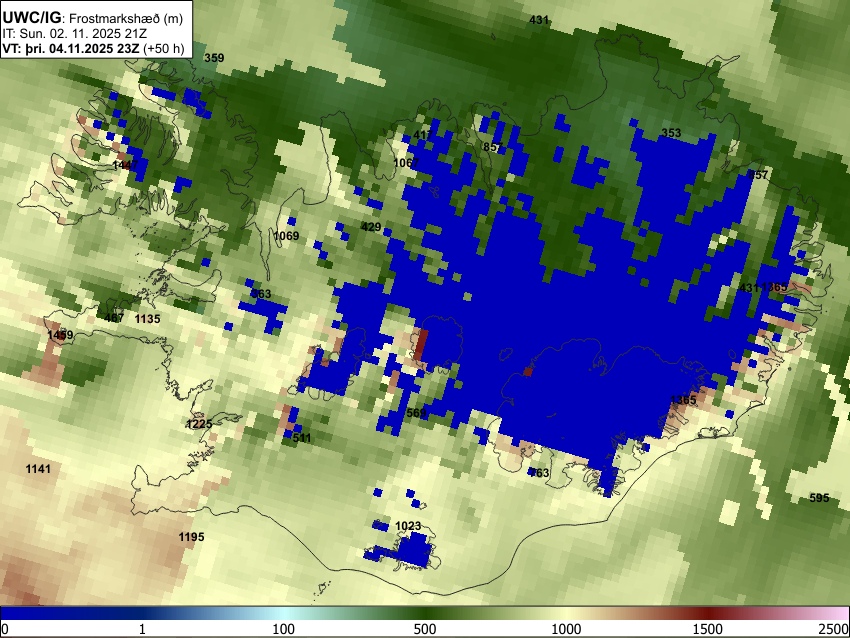
Task: Click the color scale label '2500'
Action: (x=834, y=629)
